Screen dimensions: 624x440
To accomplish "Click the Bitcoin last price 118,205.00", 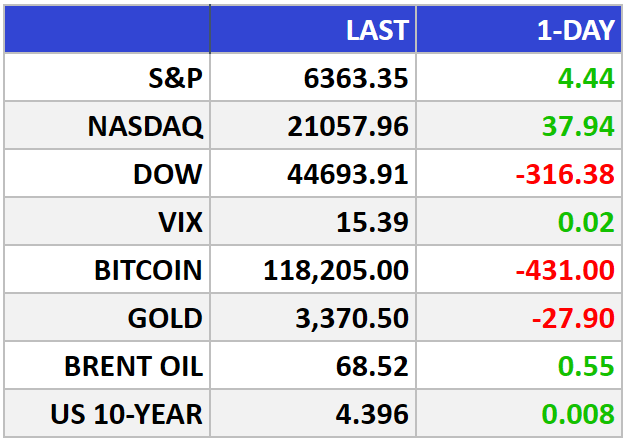I will (336, 271).
